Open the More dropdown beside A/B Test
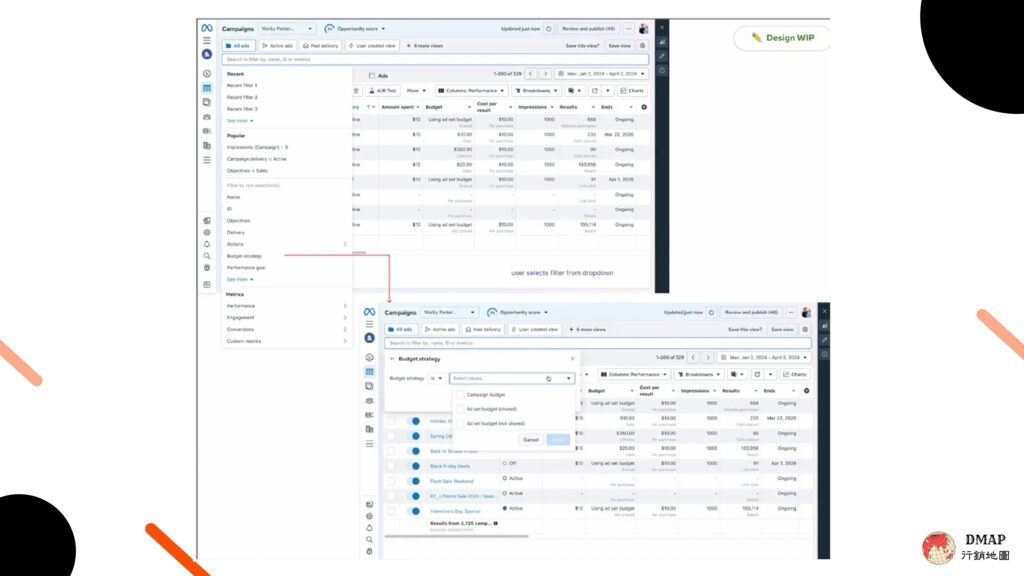Viewport: 1024px width, 576px height. (416, 91)
